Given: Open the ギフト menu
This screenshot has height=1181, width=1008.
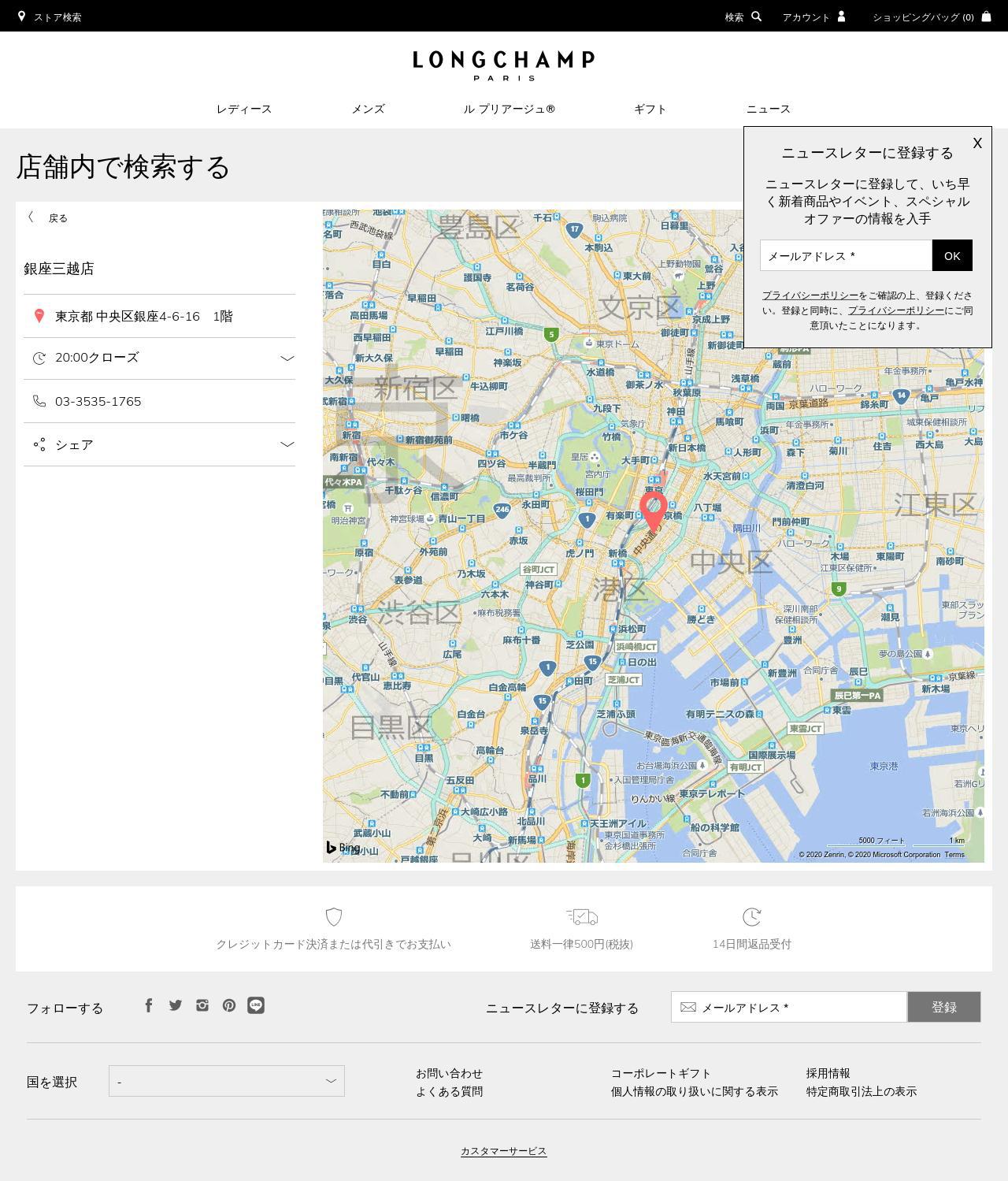Looking at the screenshot, I should coord(650,109).
